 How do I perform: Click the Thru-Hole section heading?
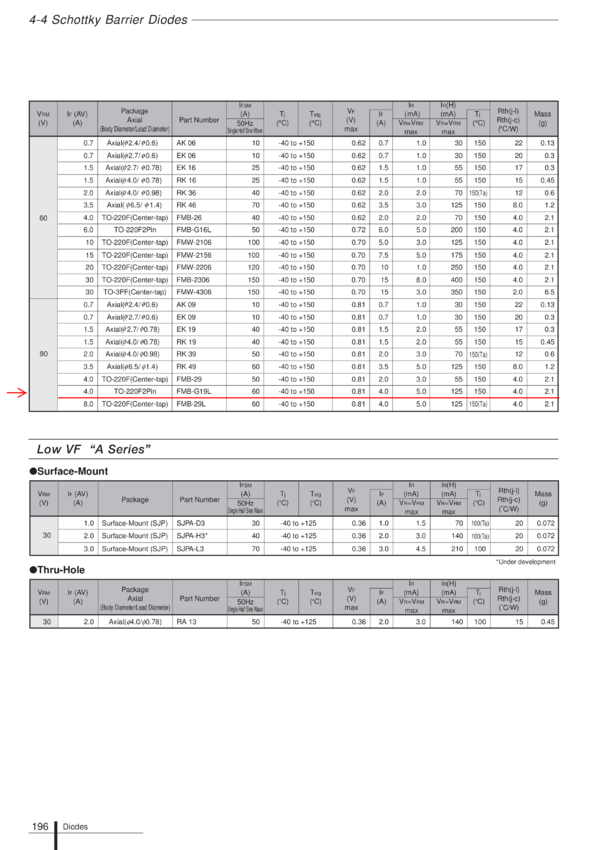coord(57,570)
